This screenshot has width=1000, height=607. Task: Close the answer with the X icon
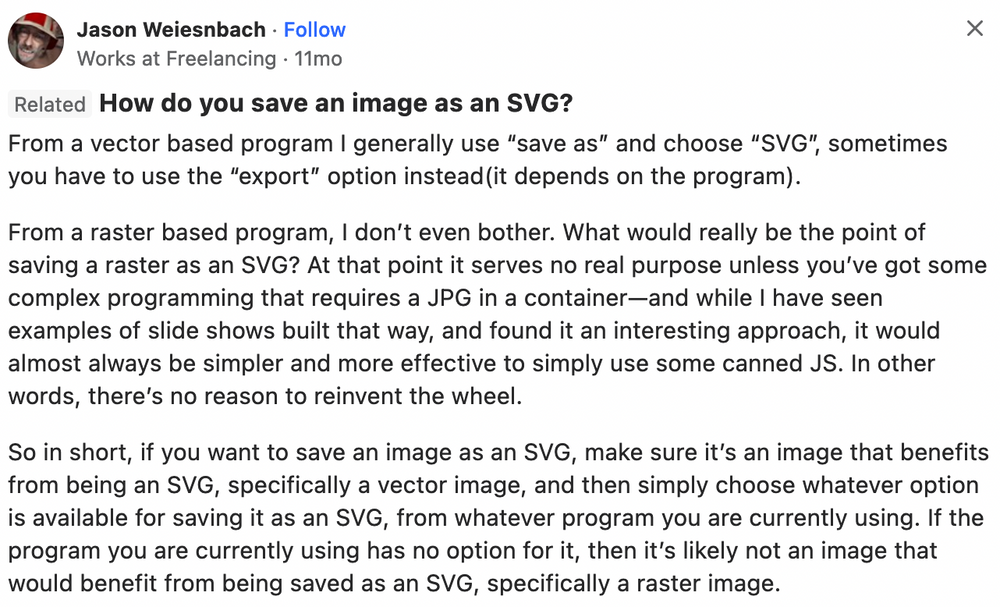click(974, 28)
